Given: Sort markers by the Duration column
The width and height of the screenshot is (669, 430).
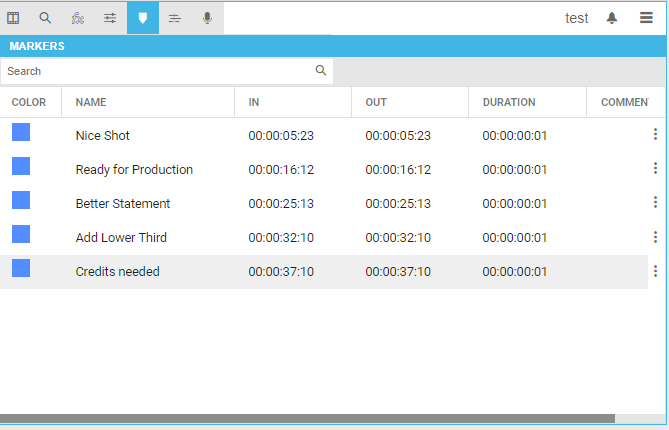Looking at the screenshot, I should pos(509,102).
